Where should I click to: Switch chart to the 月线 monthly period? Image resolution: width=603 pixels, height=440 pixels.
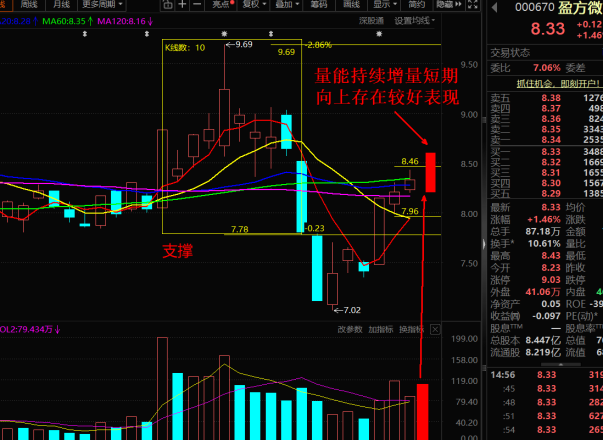point(61,5)
